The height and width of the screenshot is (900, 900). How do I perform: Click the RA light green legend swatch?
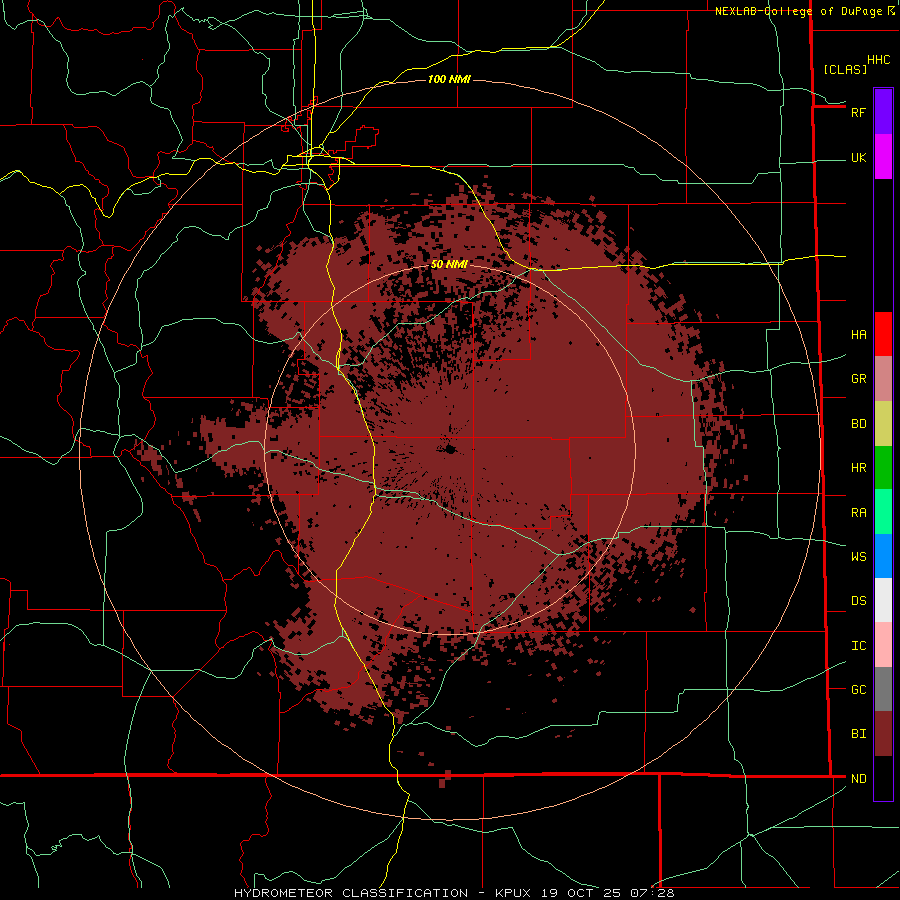click(x=883, y=512)
